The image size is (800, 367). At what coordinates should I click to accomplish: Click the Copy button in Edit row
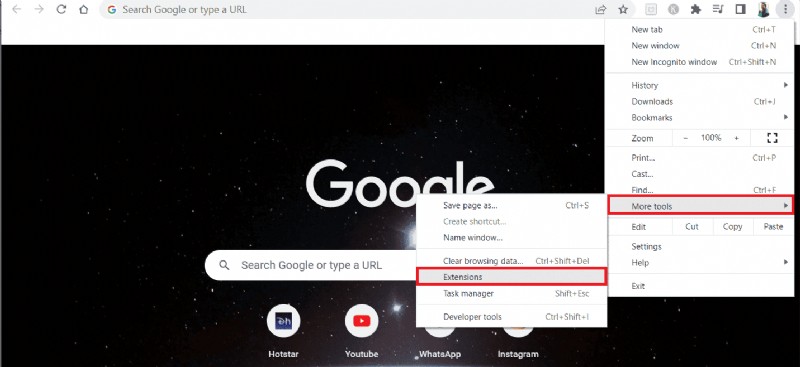732,227
